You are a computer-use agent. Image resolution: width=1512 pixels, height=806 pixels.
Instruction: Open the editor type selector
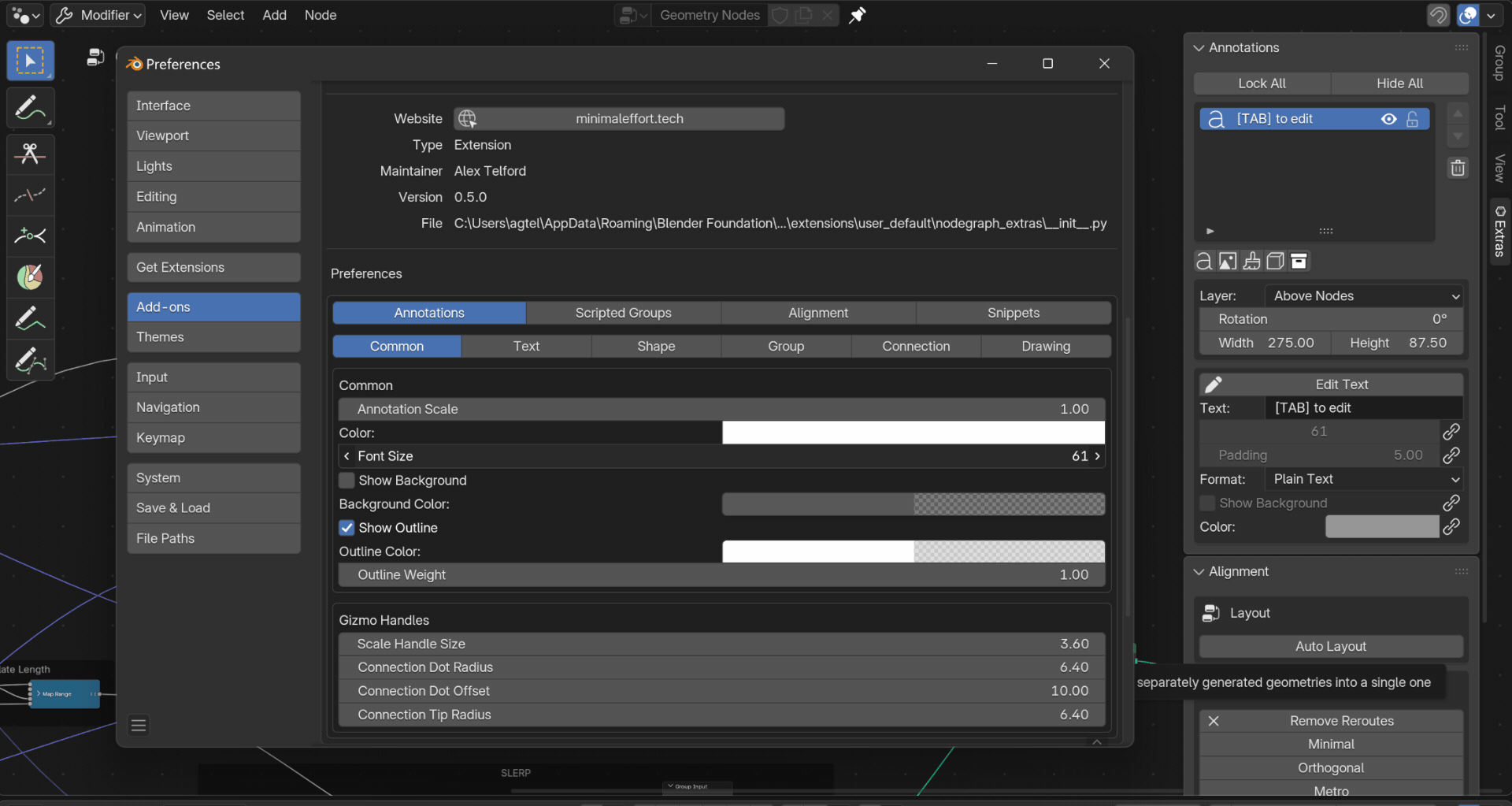tap(26, 15)
